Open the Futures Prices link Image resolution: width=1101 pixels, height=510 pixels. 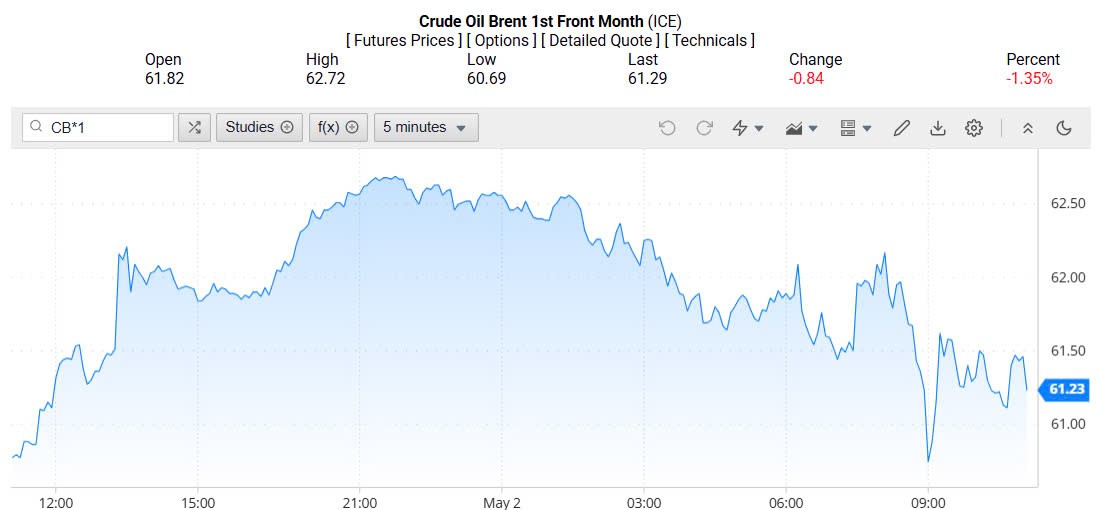point(404,40)
